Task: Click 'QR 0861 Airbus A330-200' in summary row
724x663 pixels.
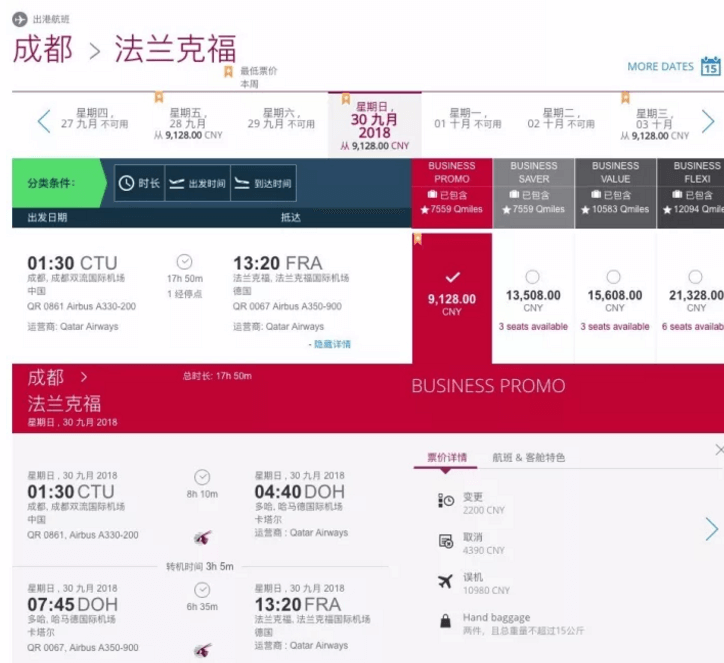Action: [81, 306]
